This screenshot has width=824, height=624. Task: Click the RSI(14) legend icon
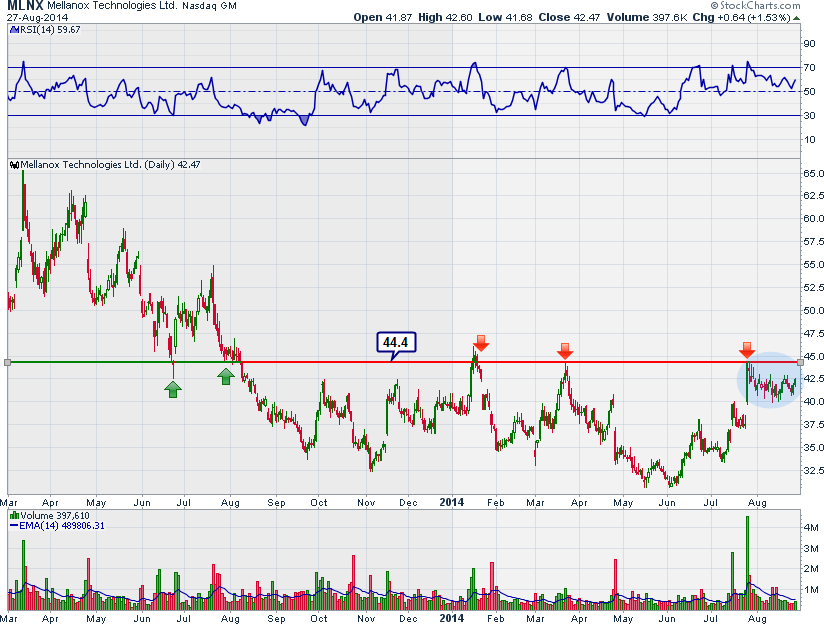coord(14,30)
